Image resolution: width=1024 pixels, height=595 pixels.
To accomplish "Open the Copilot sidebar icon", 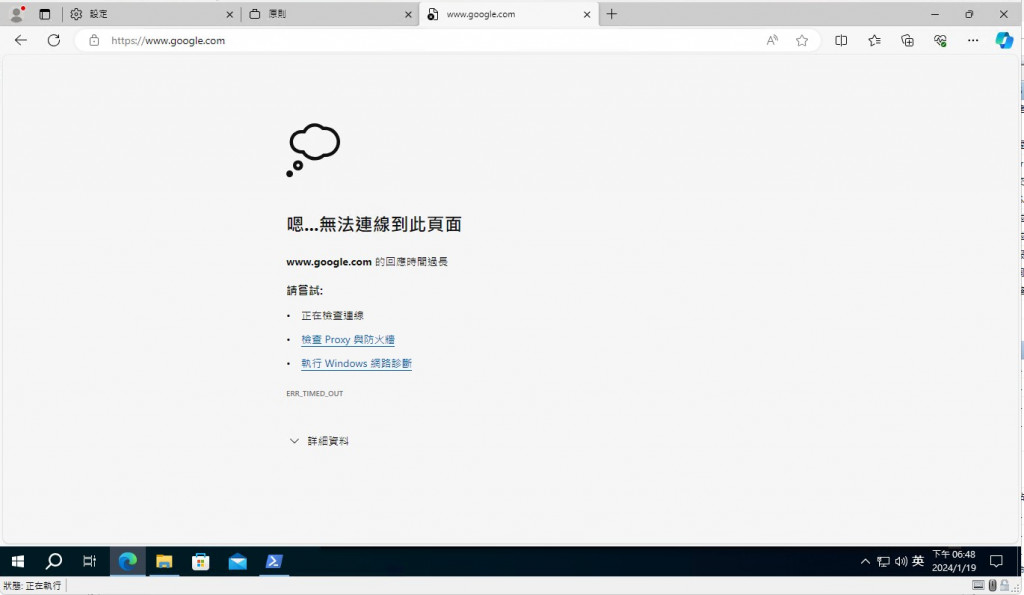I will click(x=1004, y=40).
